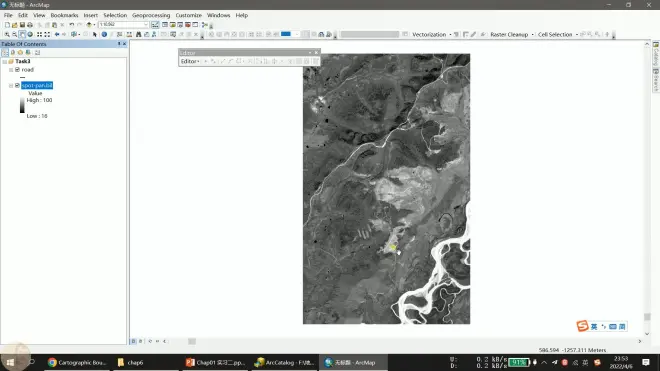Open the TOC Options icon
The image size is (660, 371).
click(37, 53)
